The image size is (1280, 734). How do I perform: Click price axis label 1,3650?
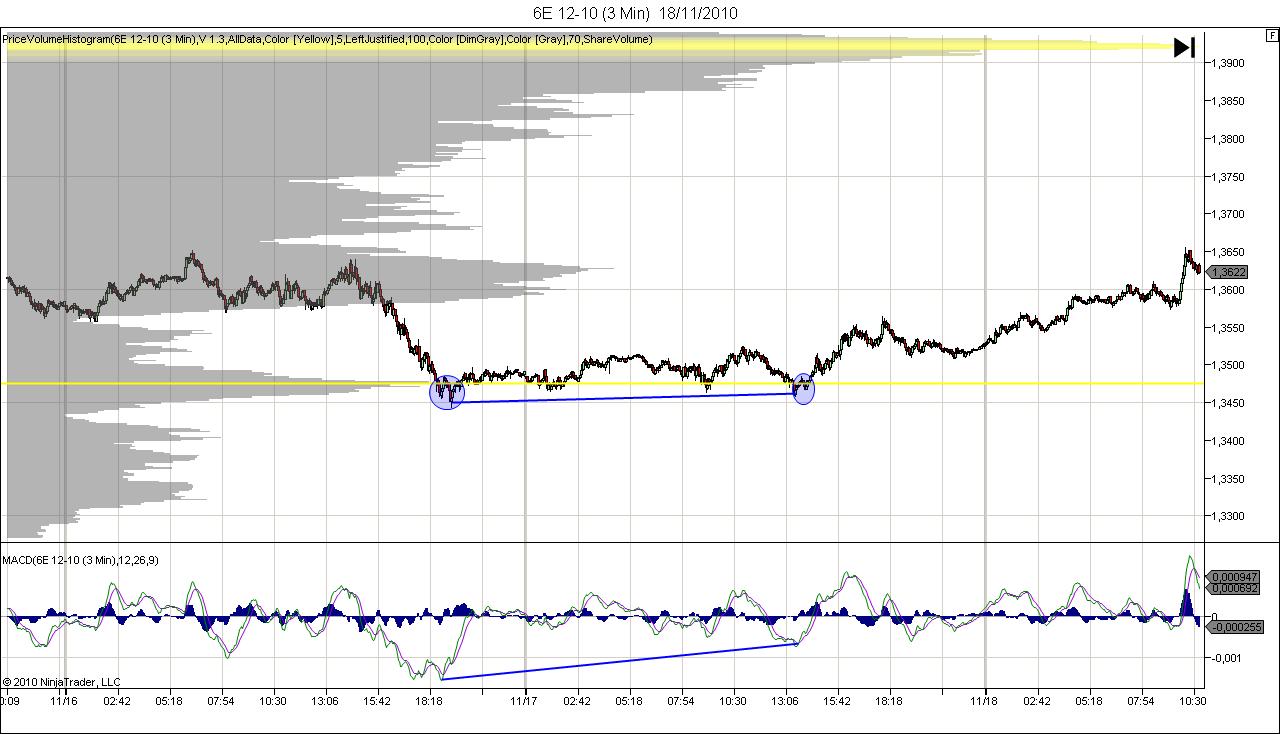(1229, 252)
